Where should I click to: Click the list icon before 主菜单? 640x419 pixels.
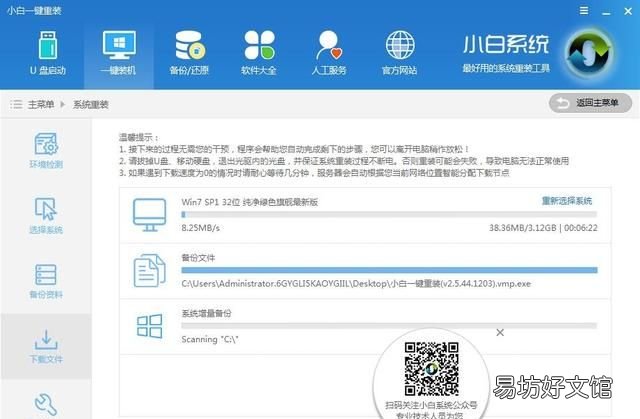16,104
